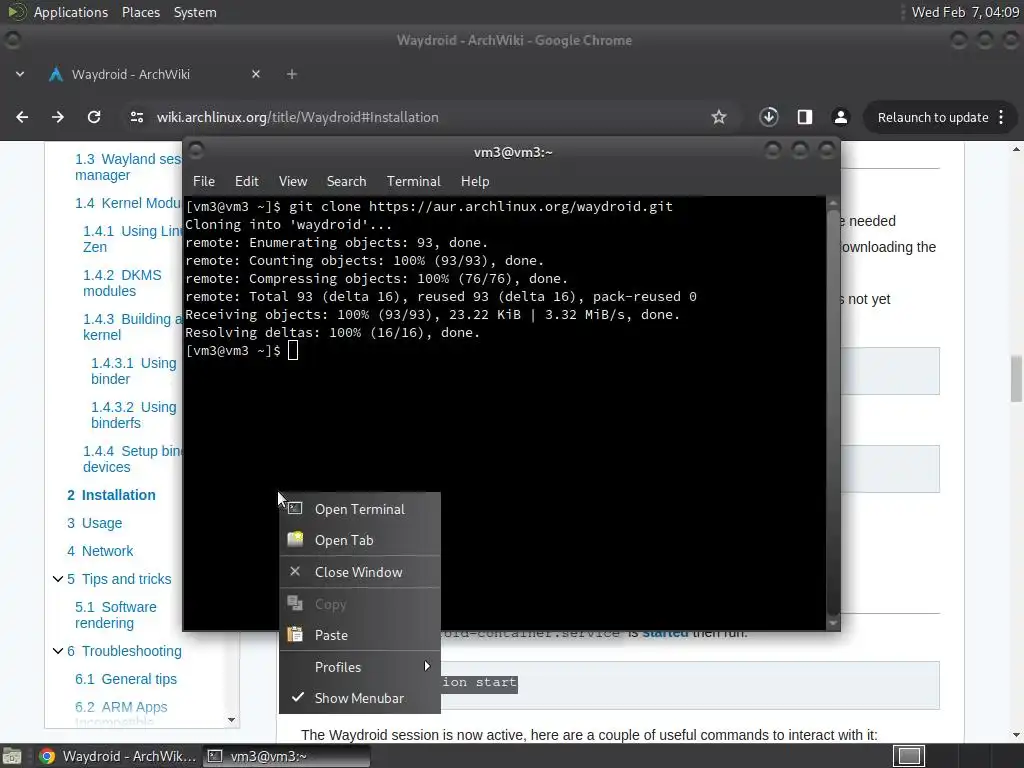This screenshot has height=768, width=1024.
Task: Click Chrome's back arrow button
Action: coord(22,117)
